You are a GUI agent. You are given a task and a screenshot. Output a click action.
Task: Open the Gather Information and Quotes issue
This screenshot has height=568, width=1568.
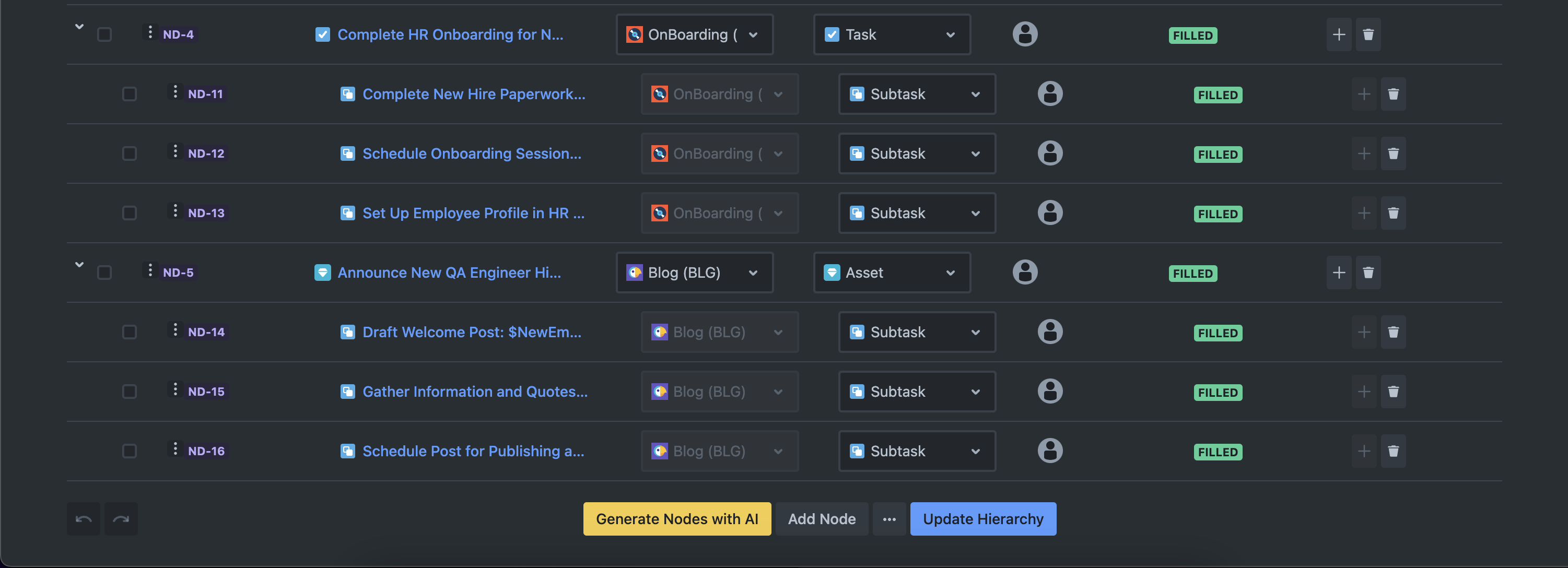click(x=475, y=392)
